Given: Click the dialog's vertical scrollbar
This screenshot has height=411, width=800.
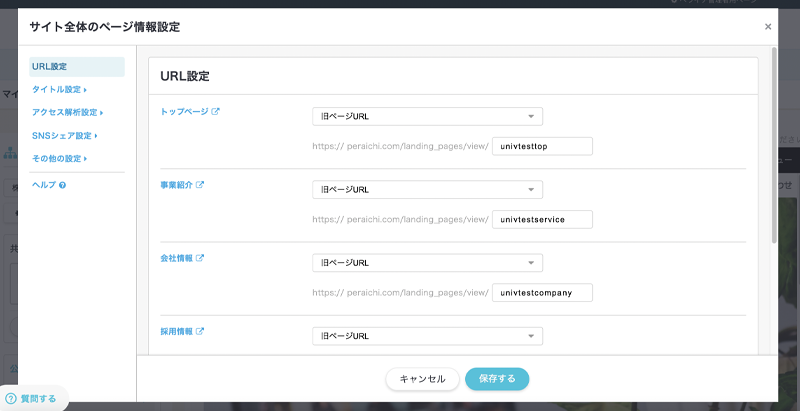Looking at the screenshot, I should (x=773, y=150).
